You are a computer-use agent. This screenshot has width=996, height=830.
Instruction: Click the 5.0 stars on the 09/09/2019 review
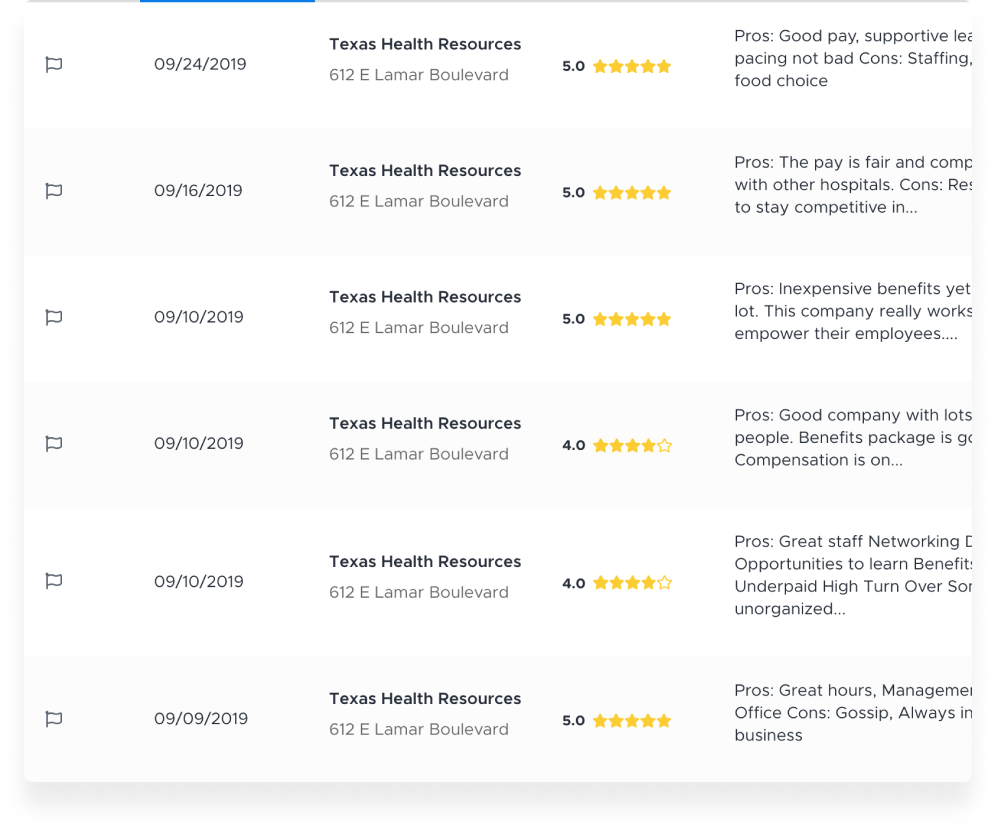[x=632, y=721]
